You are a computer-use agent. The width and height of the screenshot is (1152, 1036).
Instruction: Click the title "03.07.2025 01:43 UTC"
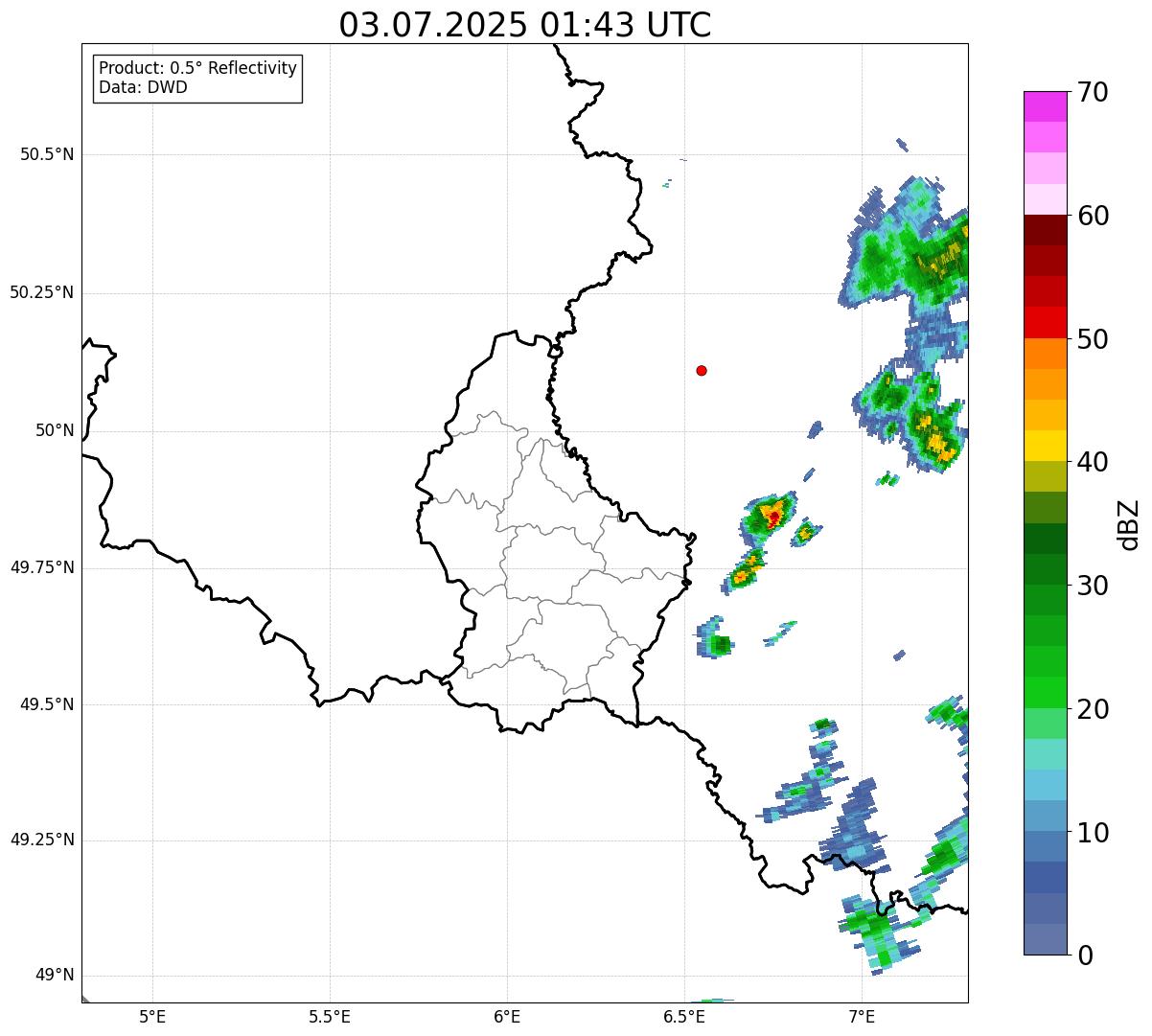[x=525, y=25]
